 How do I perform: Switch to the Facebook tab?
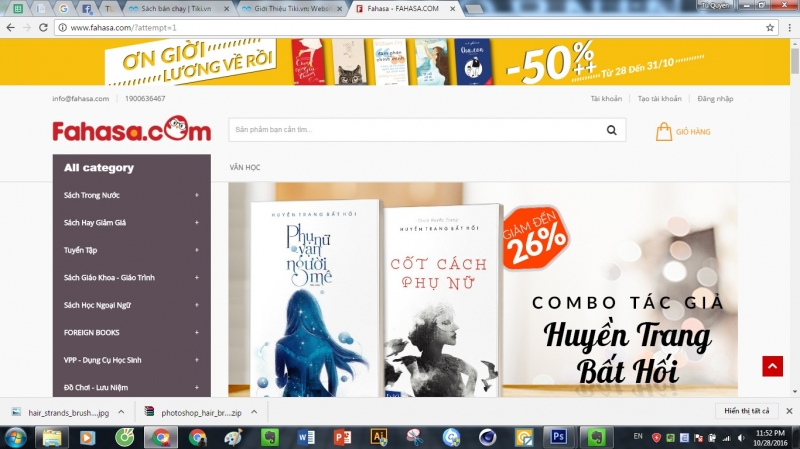(87, 9)
